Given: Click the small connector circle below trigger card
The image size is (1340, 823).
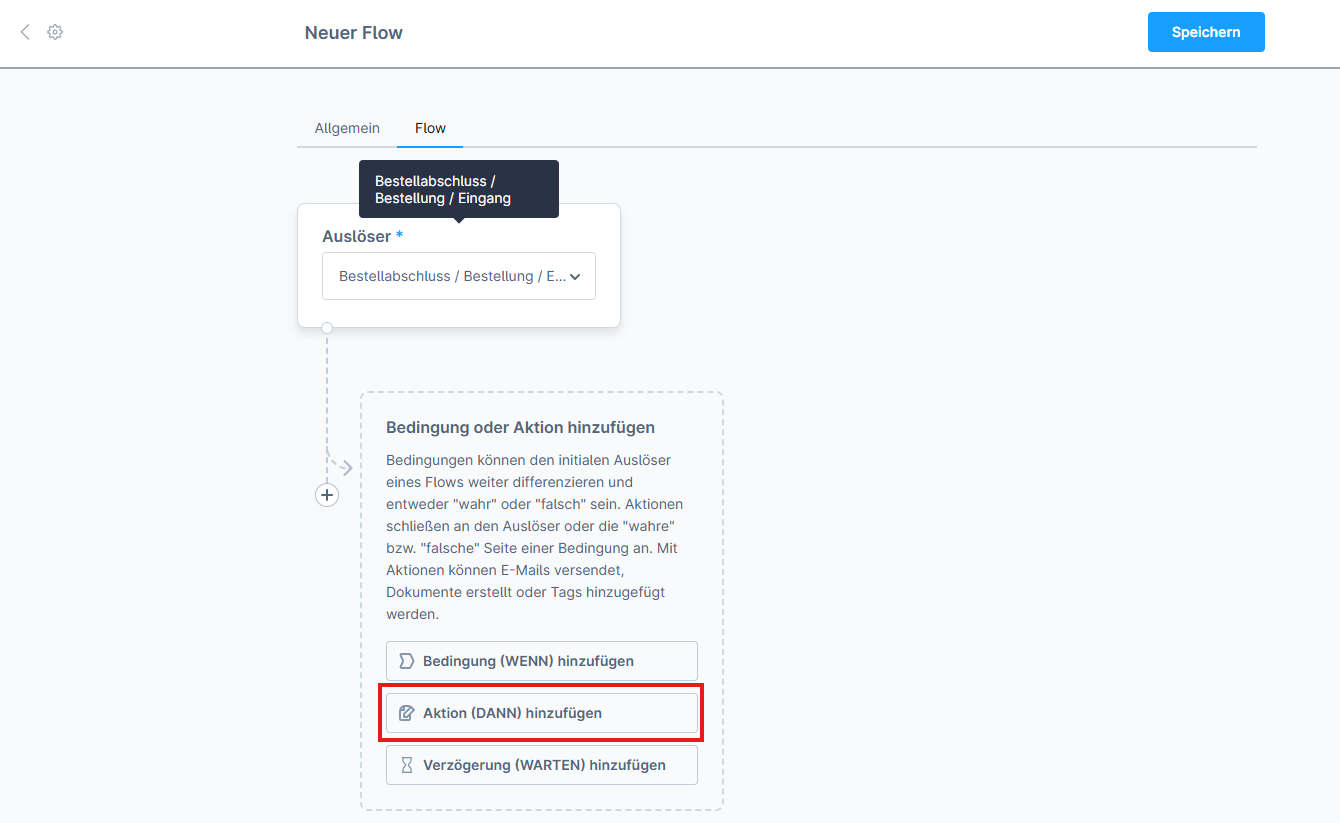Looking at the screenshot, I should [x=327, y=328].
